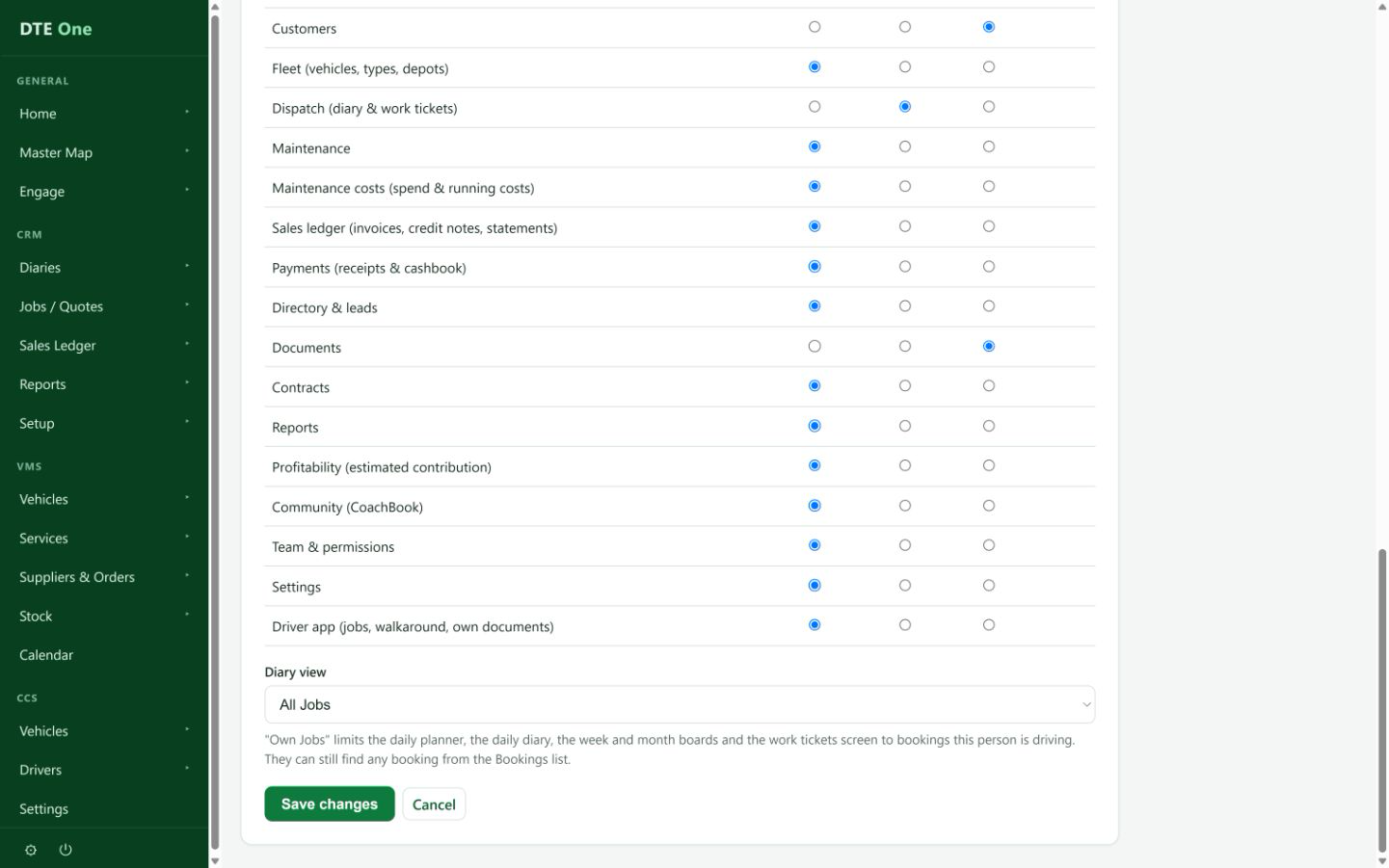The width and height of the screenshot is (1389, 868).
Task: Choose first radio for Documents row
Action: coord(815,346)
